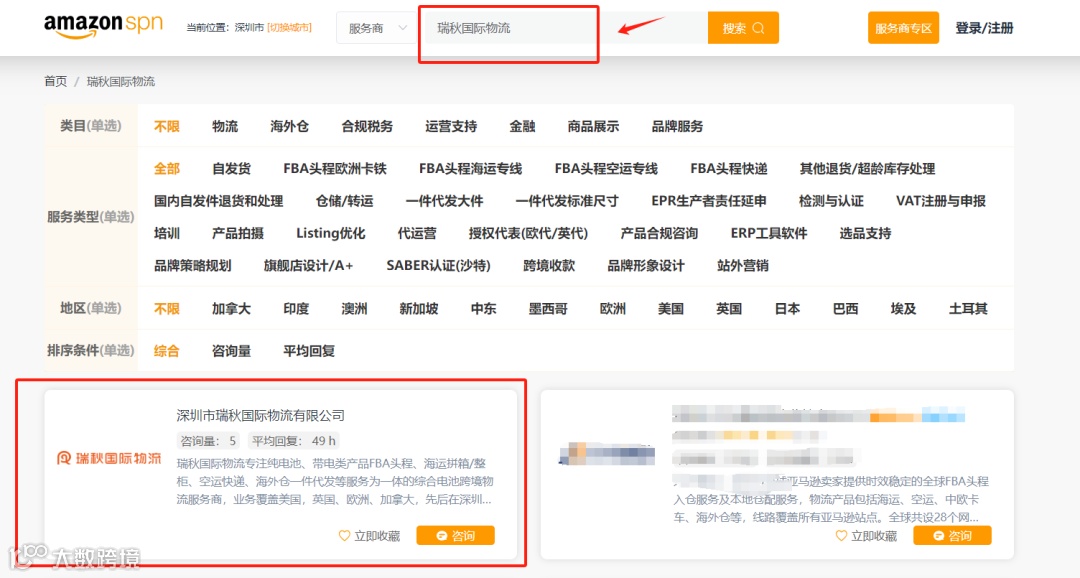Pick the 仓储/转运 service type
The image size is (1080, 578).
click(344, 200)
